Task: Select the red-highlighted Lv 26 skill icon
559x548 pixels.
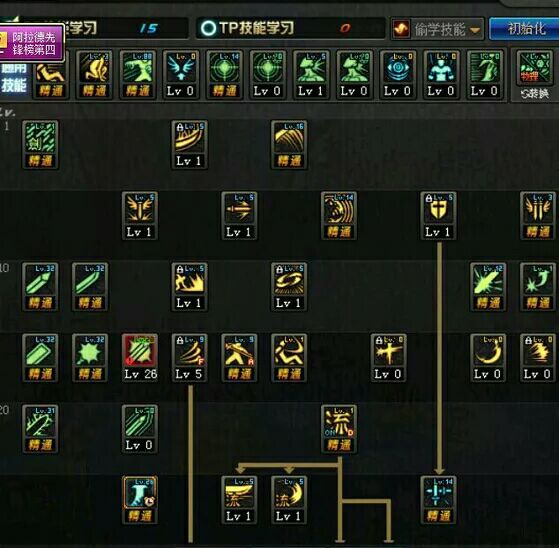Action: pos(140,358)
